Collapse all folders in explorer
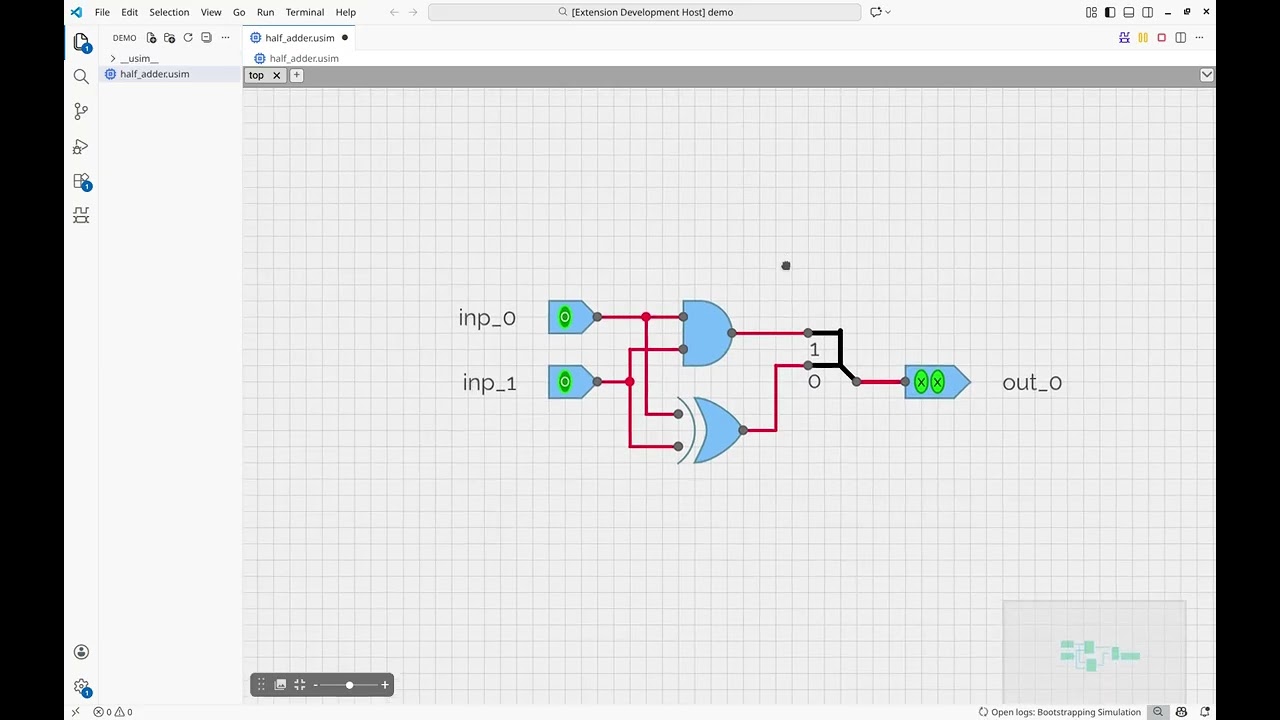 tap(206, 38)
